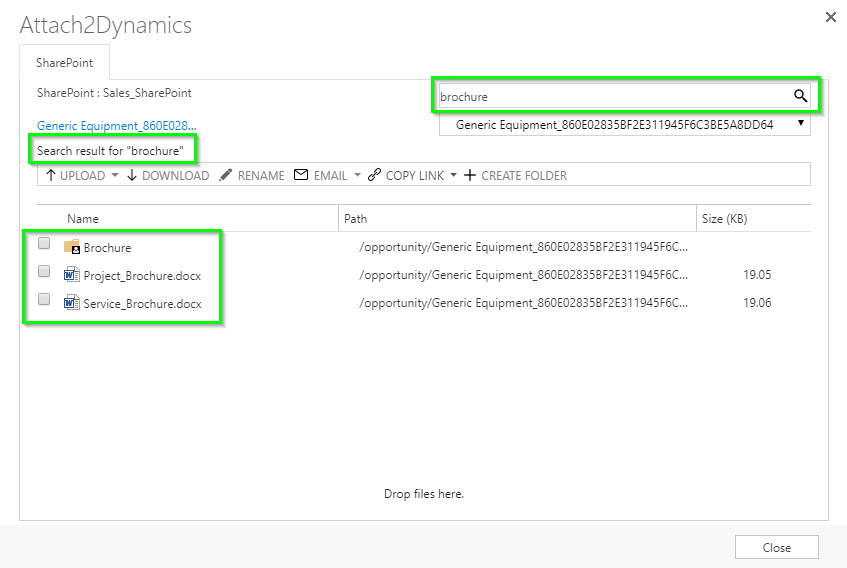Click the Rename pencil icon
Viewport: 847px width, 568px height.
pyautogui.click(x=226, y=175)
